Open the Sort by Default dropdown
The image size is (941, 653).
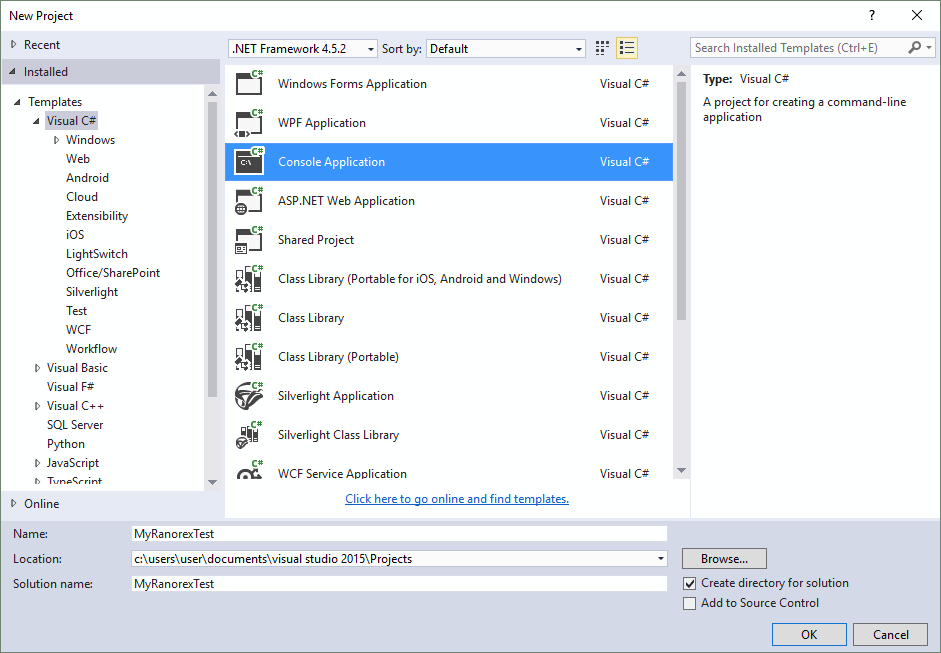click(505, 49)
